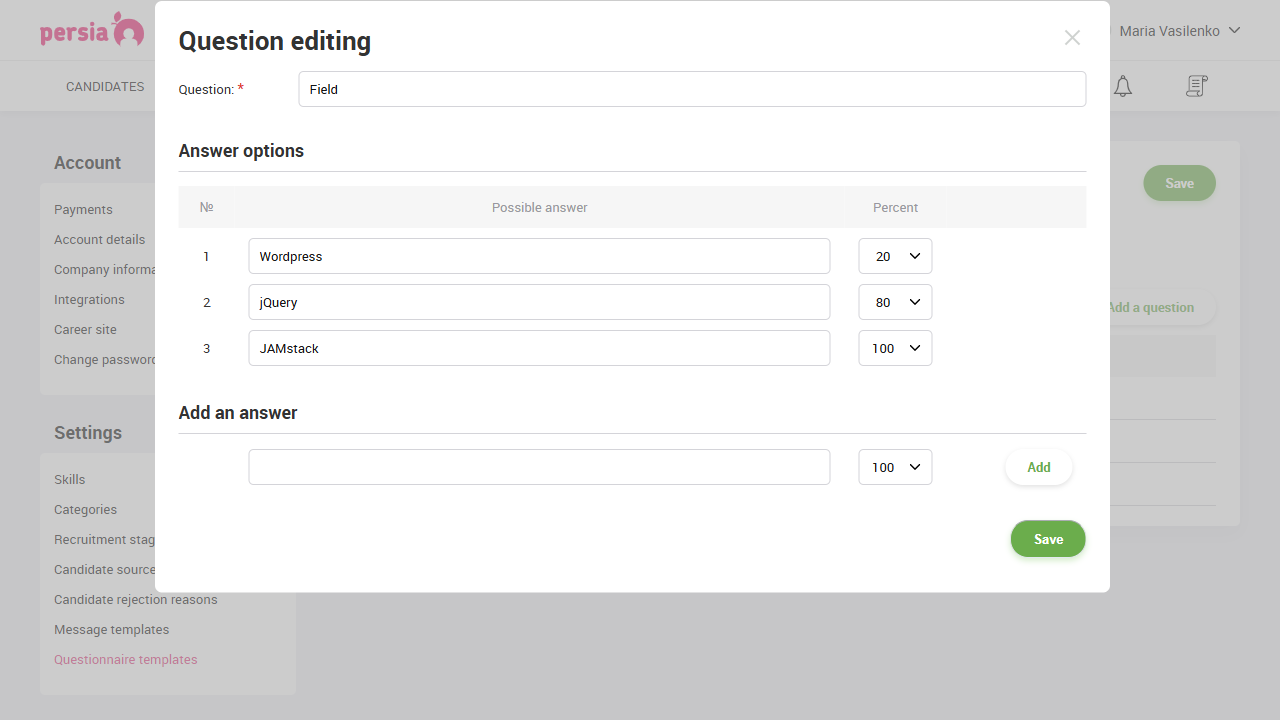The height and width of the screenshot is (720, 1280).
Task: Click the persia logo
Action: tap(92, 30)
